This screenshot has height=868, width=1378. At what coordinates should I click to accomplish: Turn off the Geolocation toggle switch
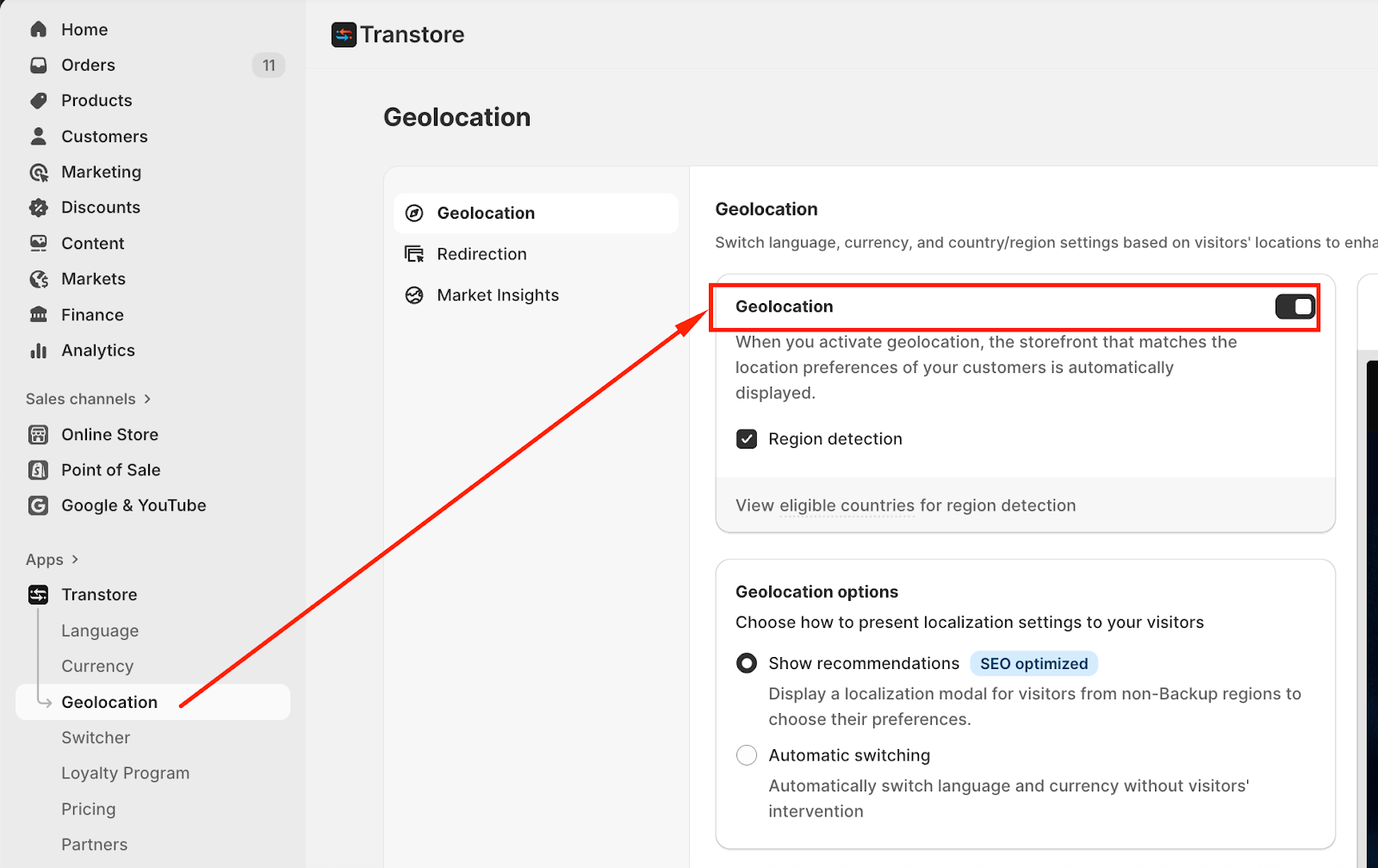point(1294,307)
